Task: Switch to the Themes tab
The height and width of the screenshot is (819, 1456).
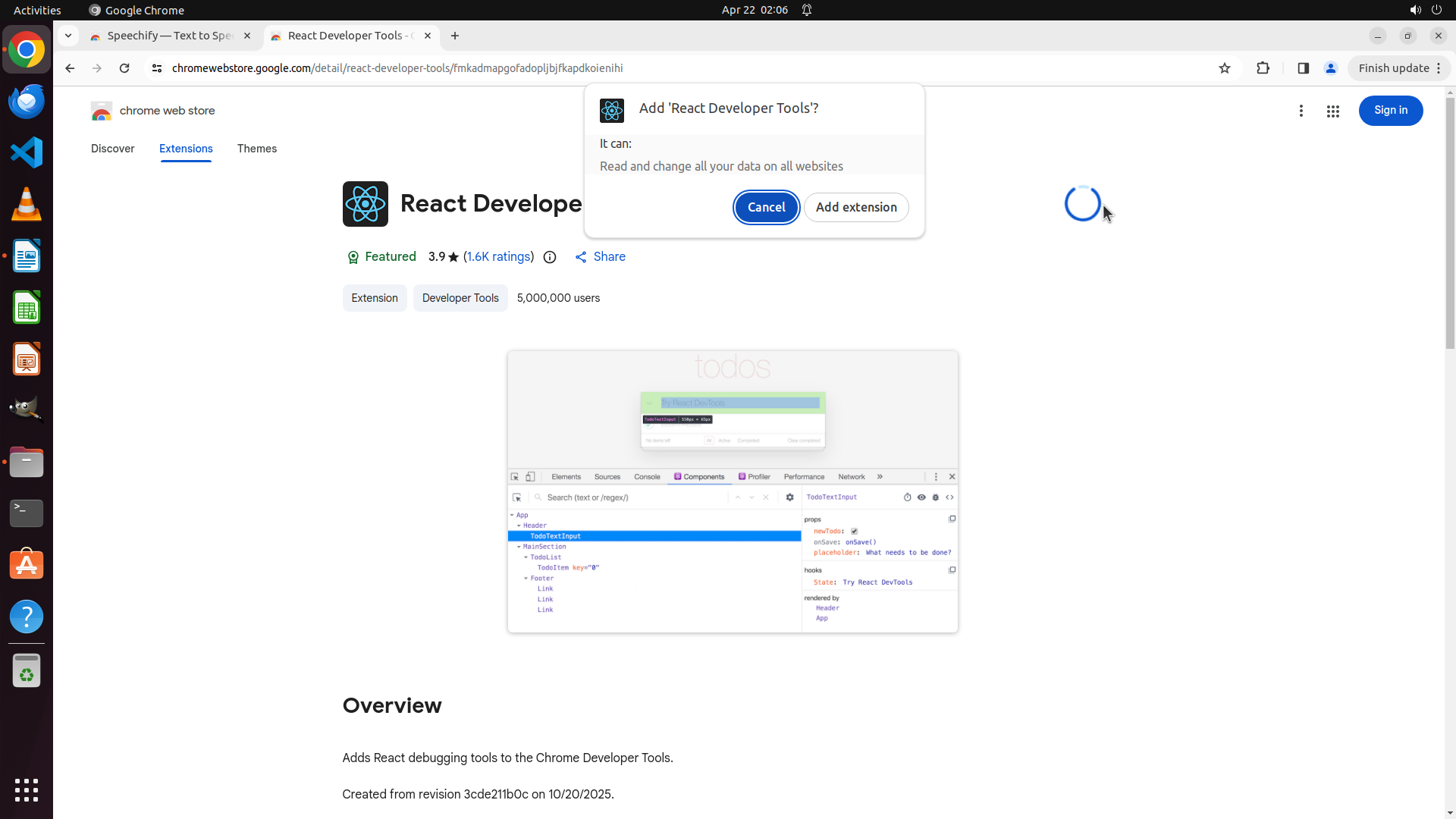Action: pos(256,149)
